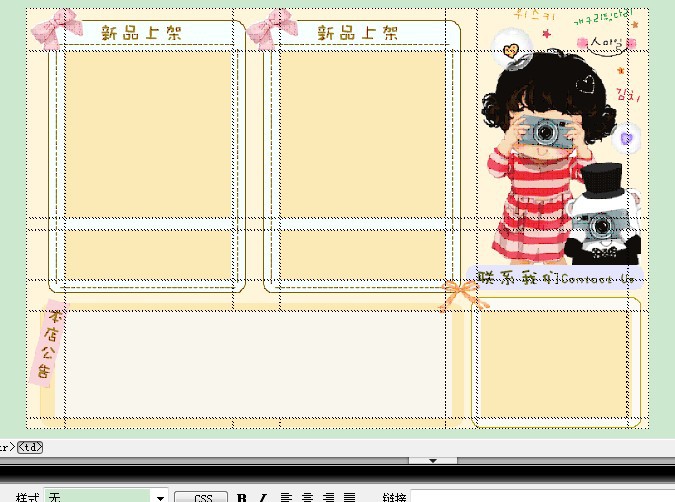The width and height of the screenshot is (675, 502).
Task: Click inside the contact box cell below 联系我们
Action: (553, 364)
